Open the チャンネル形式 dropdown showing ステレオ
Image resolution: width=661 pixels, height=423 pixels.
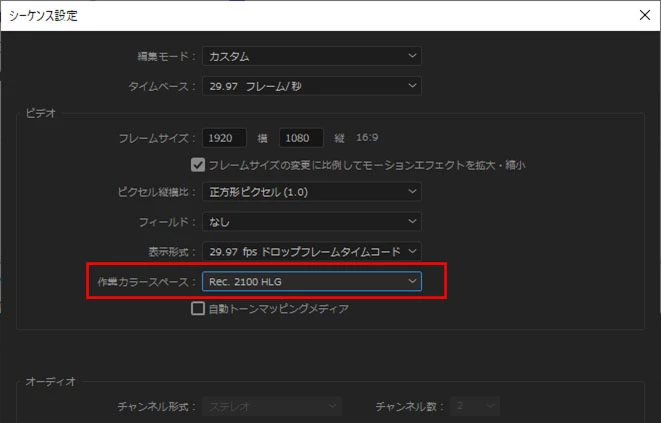(272, 406)
